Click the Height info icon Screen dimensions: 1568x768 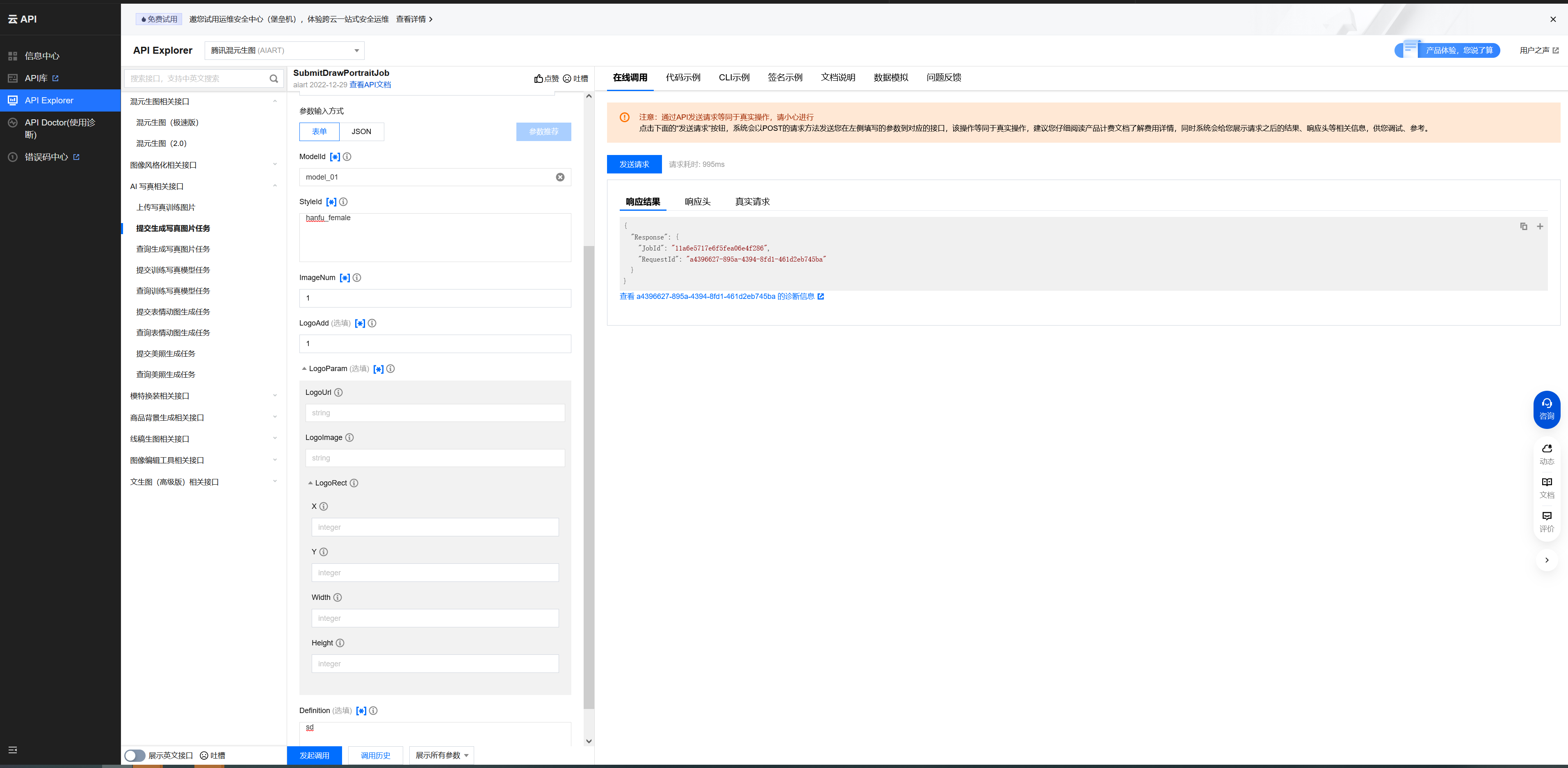pyautogui.click(x=340, y=643)
